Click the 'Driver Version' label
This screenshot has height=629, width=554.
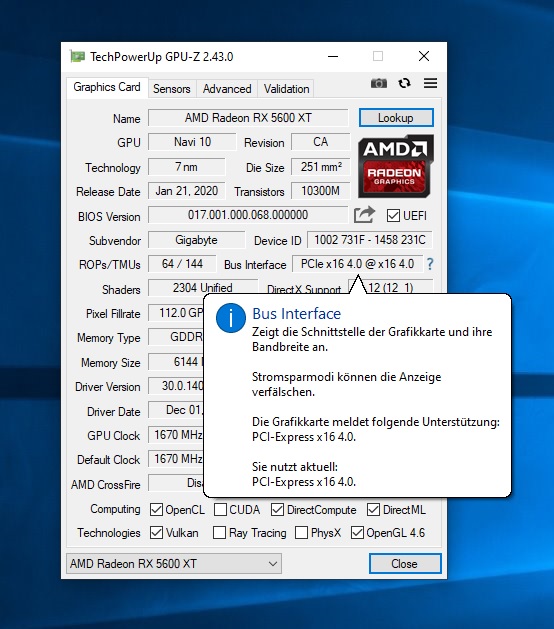[108, 387]
